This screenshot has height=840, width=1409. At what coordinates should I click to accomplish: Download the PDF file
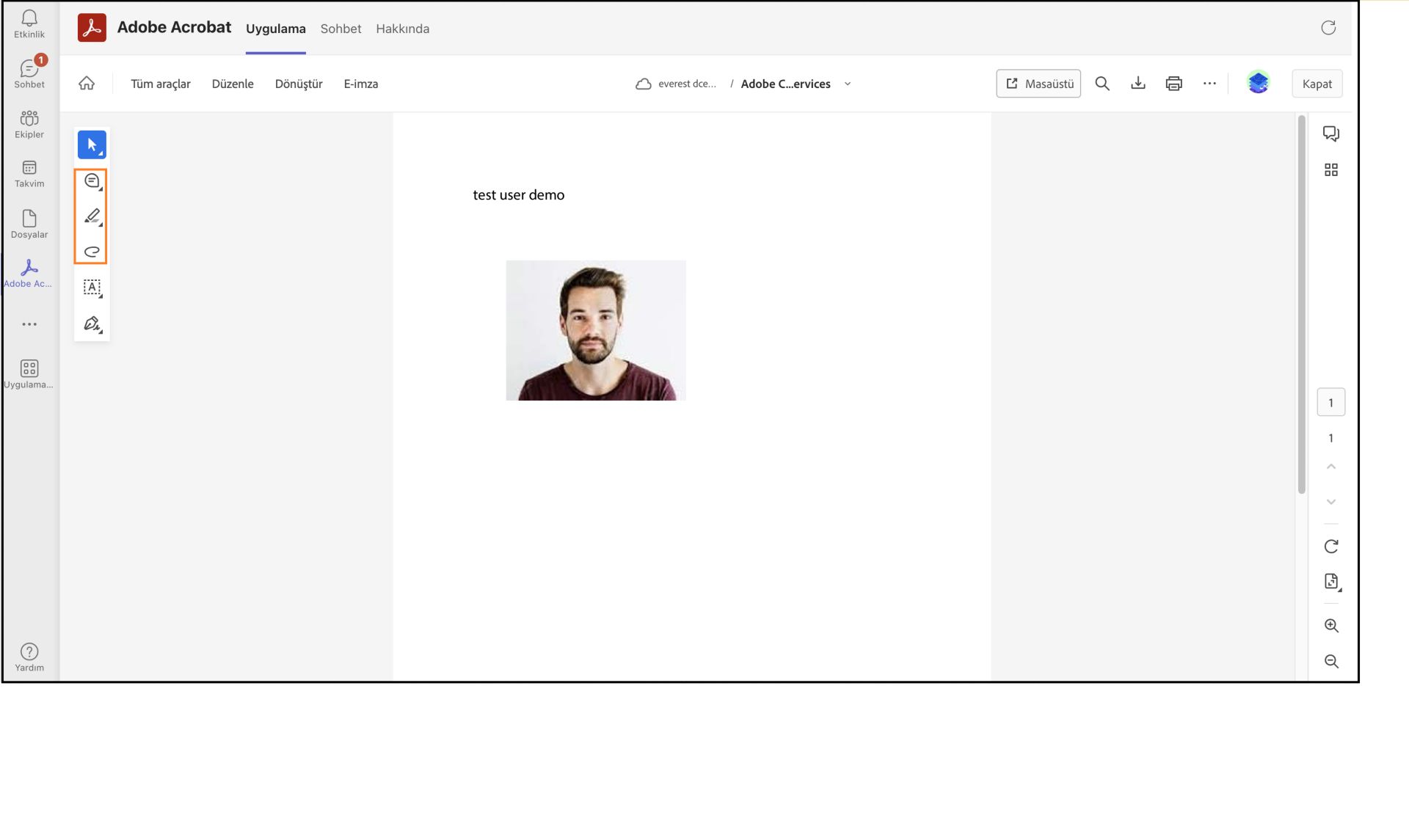click(x=1138, y=84)
